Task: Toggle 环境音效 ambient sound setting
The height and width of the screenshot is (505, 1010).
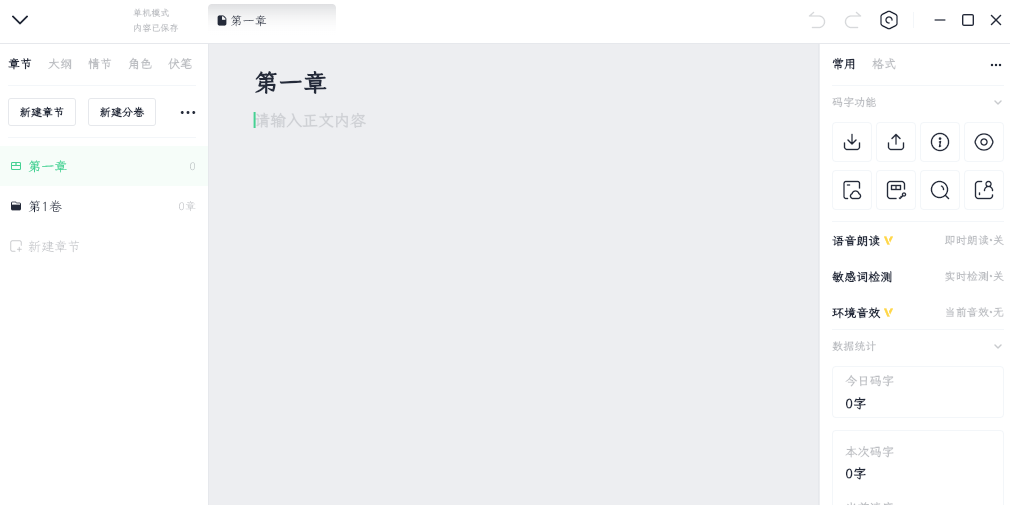Action: click(974, 312)
